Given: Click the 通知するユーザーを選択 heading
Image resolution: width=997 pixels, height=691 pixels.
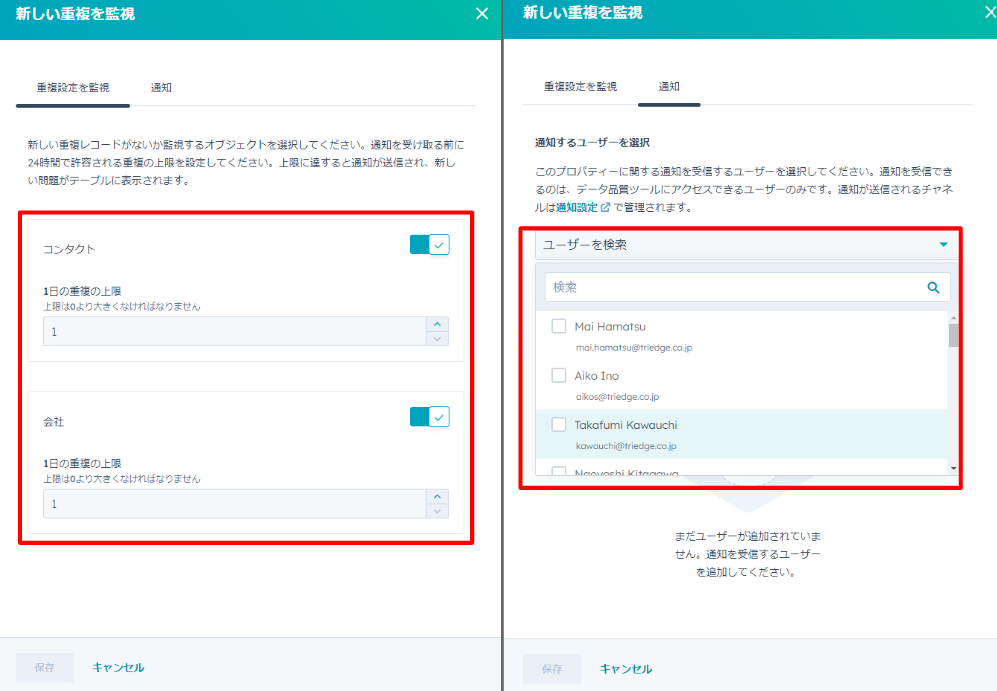Looking at the screenshot, I should pyautogui.click(x=592, y=142).
